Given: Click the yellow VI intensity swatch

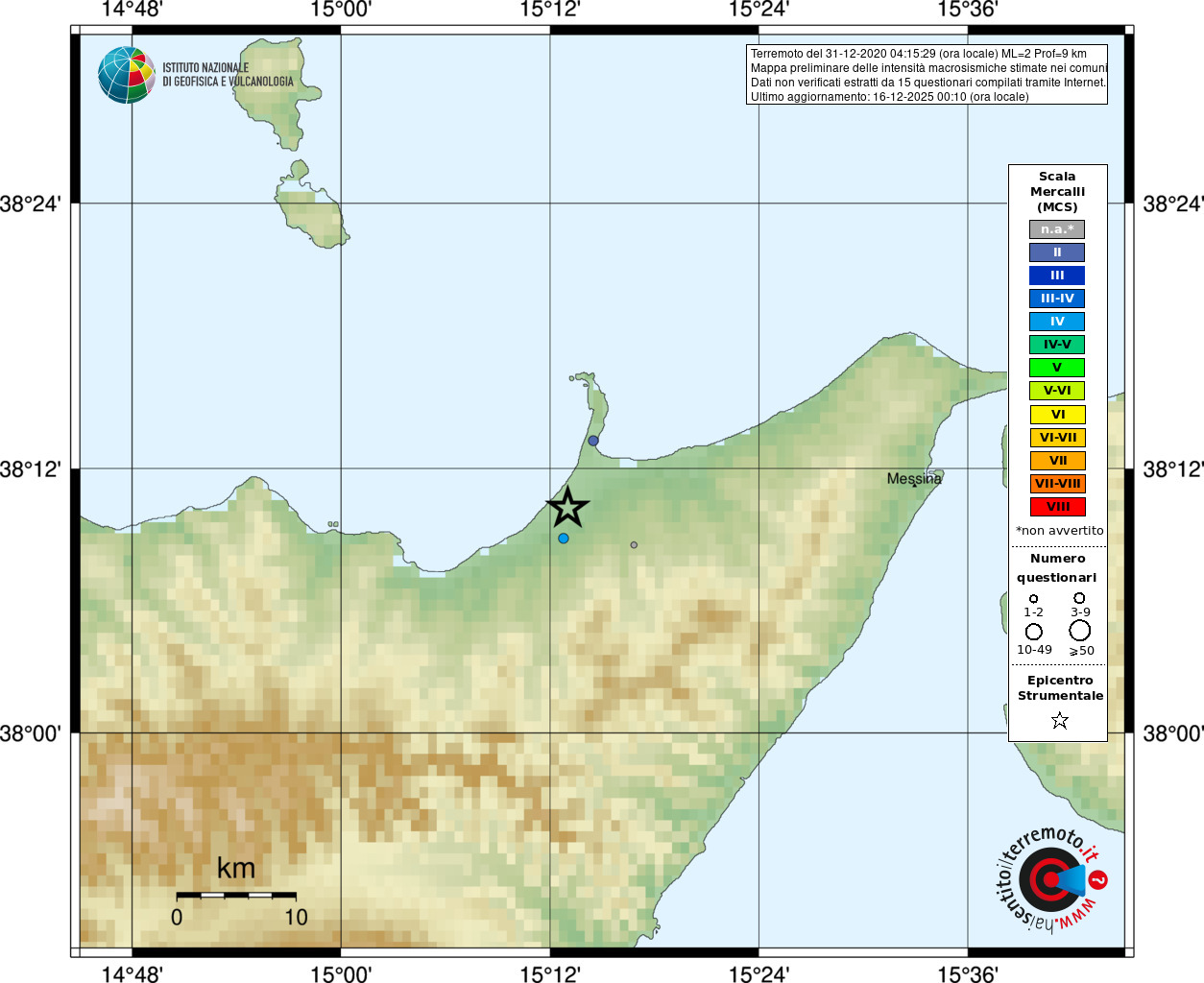Looking at the screenshot, I should coord(1057,415).
